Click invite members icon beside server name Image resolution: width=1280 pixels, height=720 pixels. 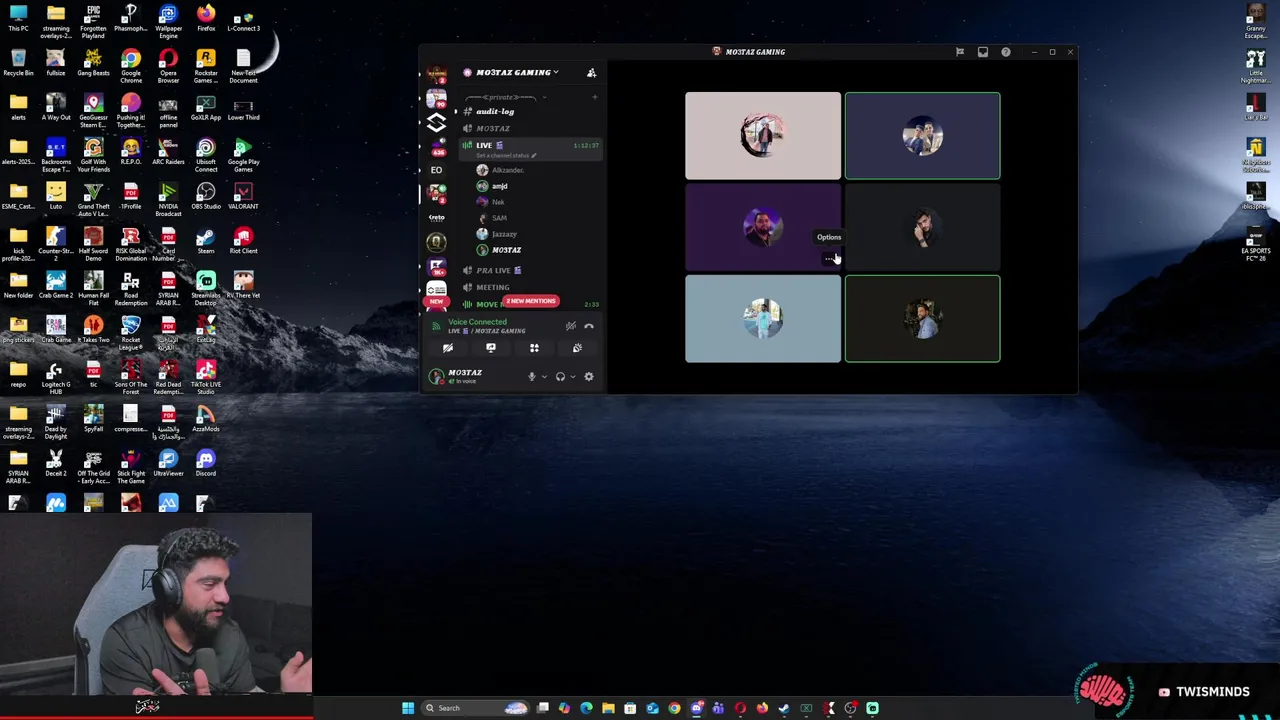591,72
